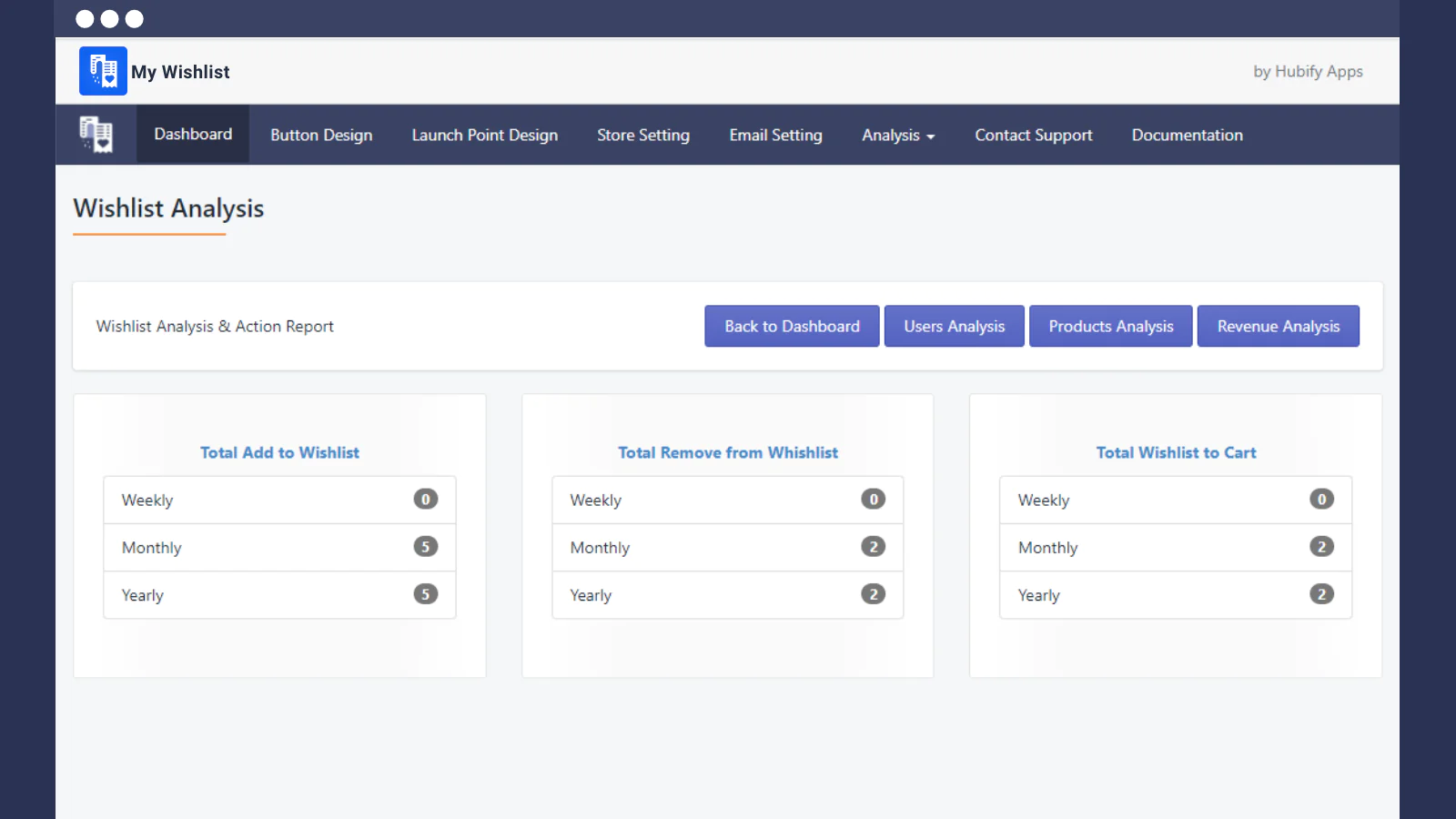The image size is (1456, 819).
Task: Go to Button Design page
Action: coord(321,135)
